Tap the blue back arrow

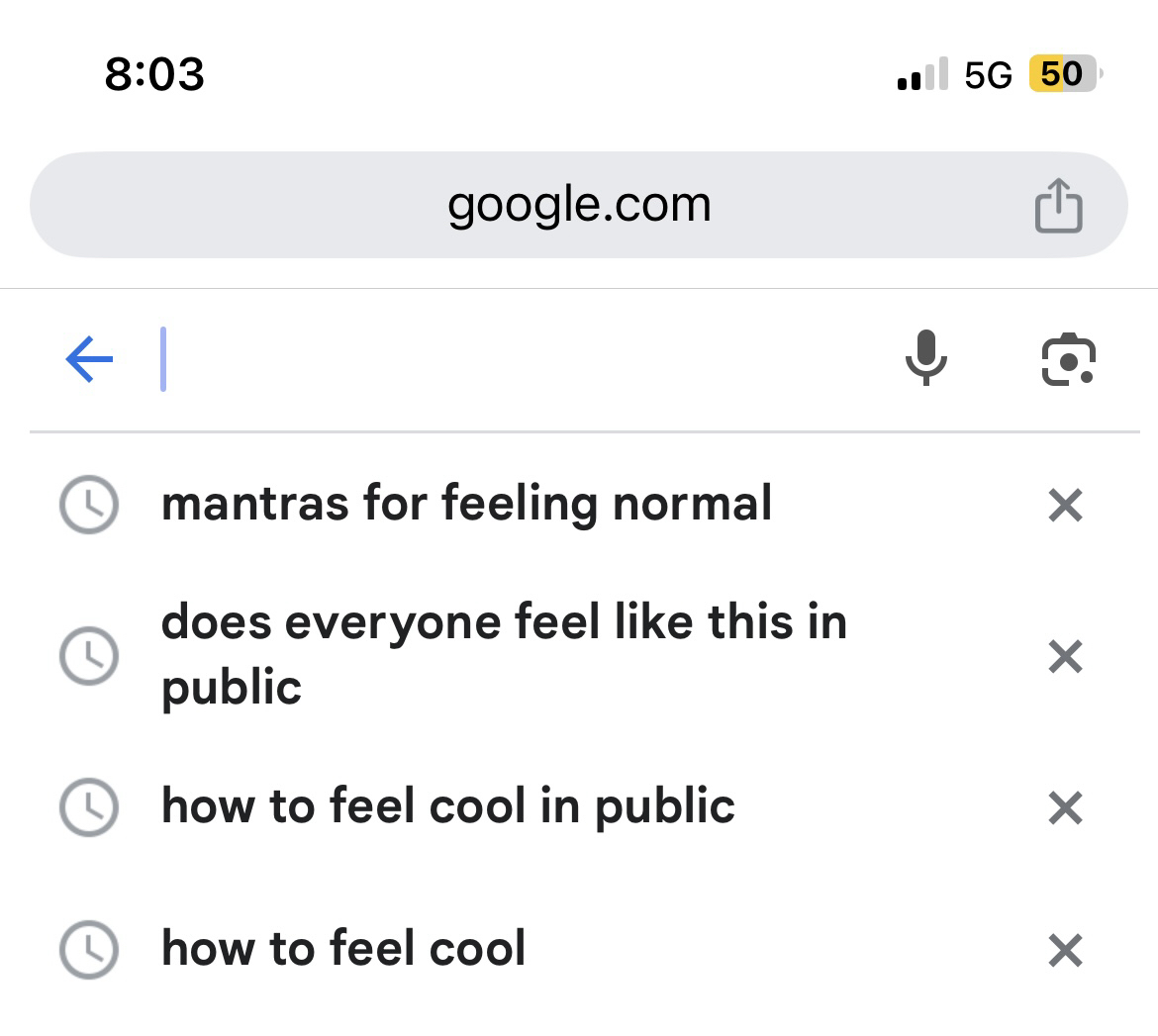[x=89, y=358]
